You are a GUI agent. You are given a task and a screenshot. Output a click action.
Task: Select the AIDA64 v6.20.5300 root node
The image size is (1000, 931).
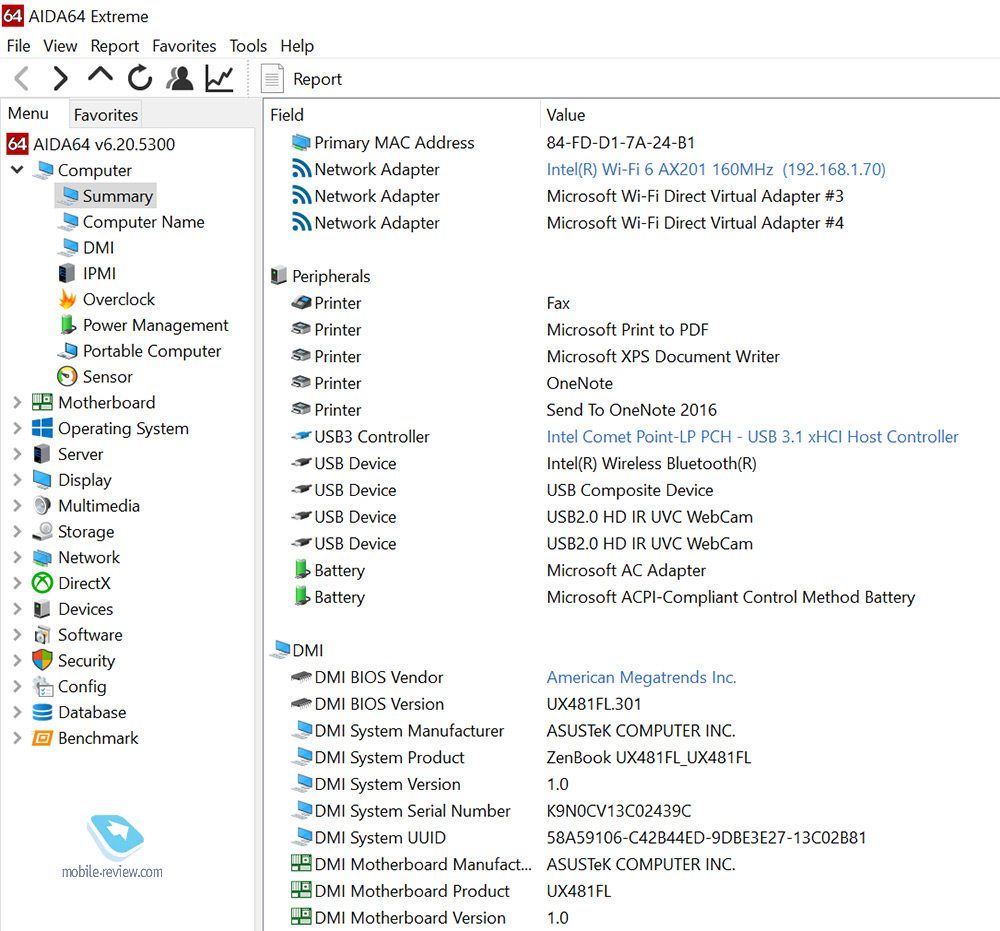coord(104,144)
